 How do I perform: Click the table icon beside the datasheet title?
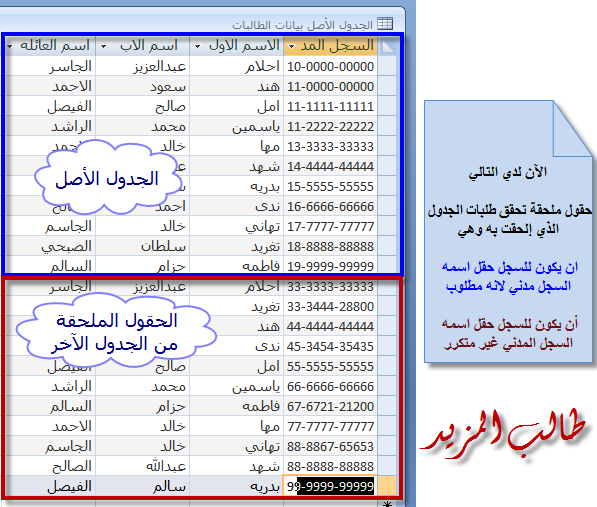(x=385, y=24)
